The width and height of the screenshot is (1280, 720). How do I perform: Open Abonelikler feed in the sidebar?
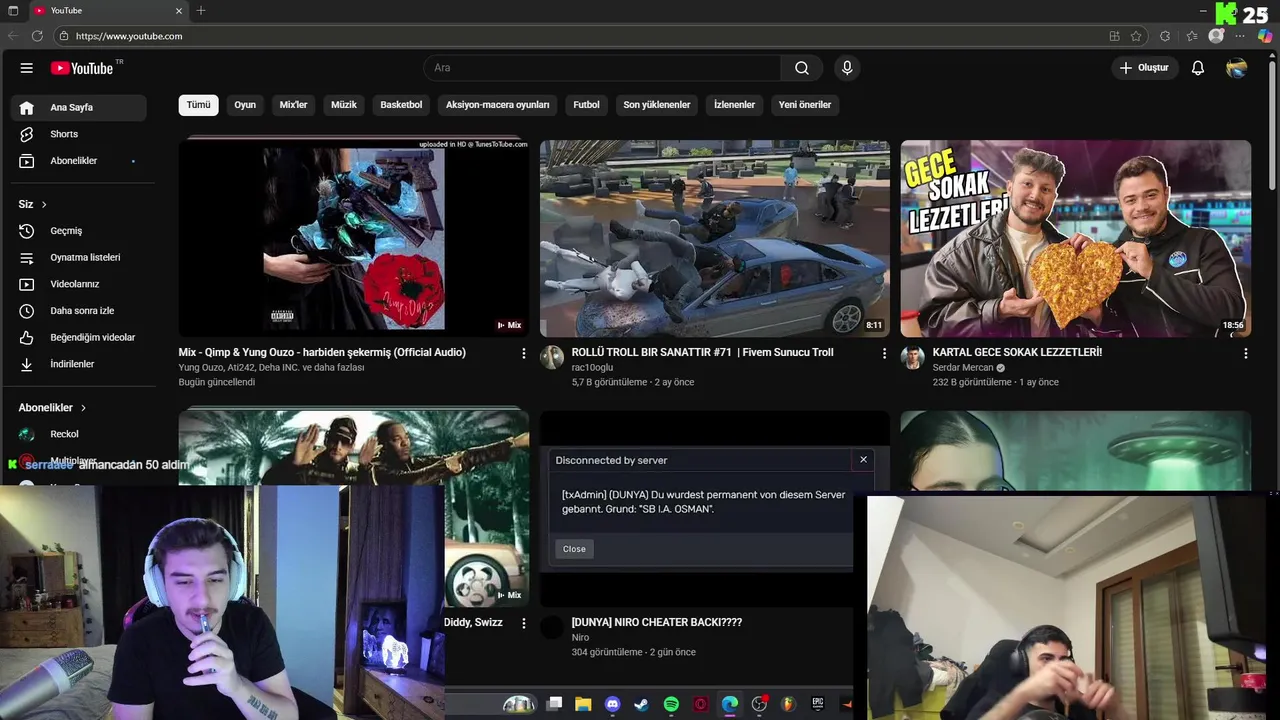[79, 161]
